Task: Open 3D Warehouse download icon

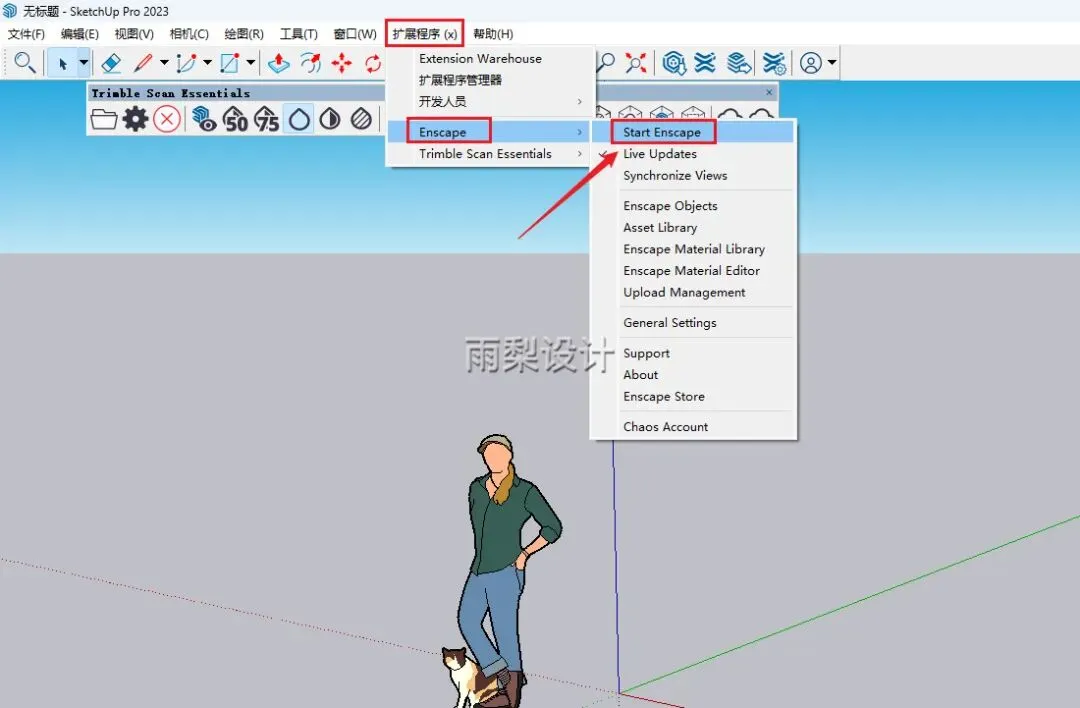Action: pos(674,63)
